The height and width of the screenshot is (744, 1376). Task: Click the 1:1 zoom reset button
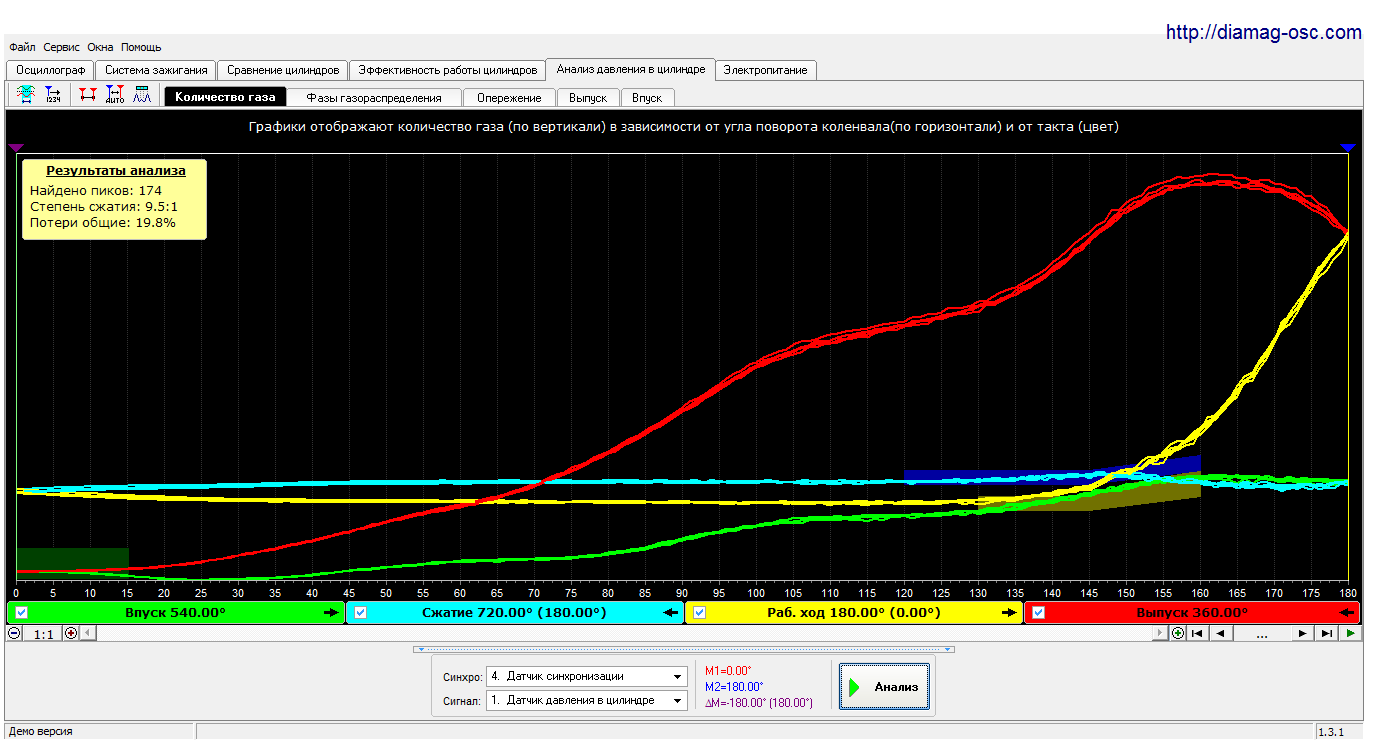pyautogui.click(x=42, y=634)
